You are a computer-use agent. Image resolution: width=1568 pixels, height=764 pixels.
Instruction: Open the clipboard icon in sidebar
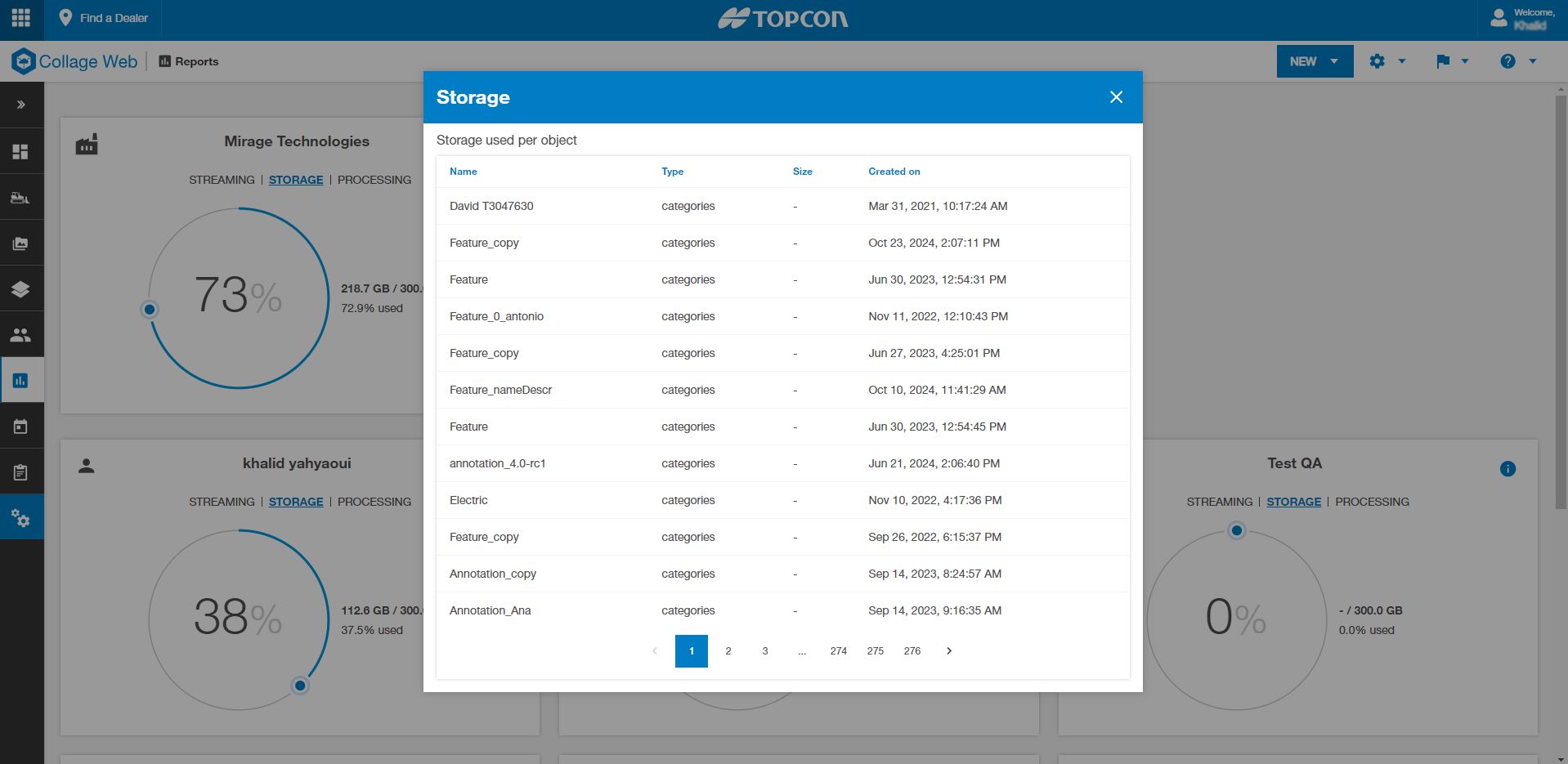pos(21,472)
